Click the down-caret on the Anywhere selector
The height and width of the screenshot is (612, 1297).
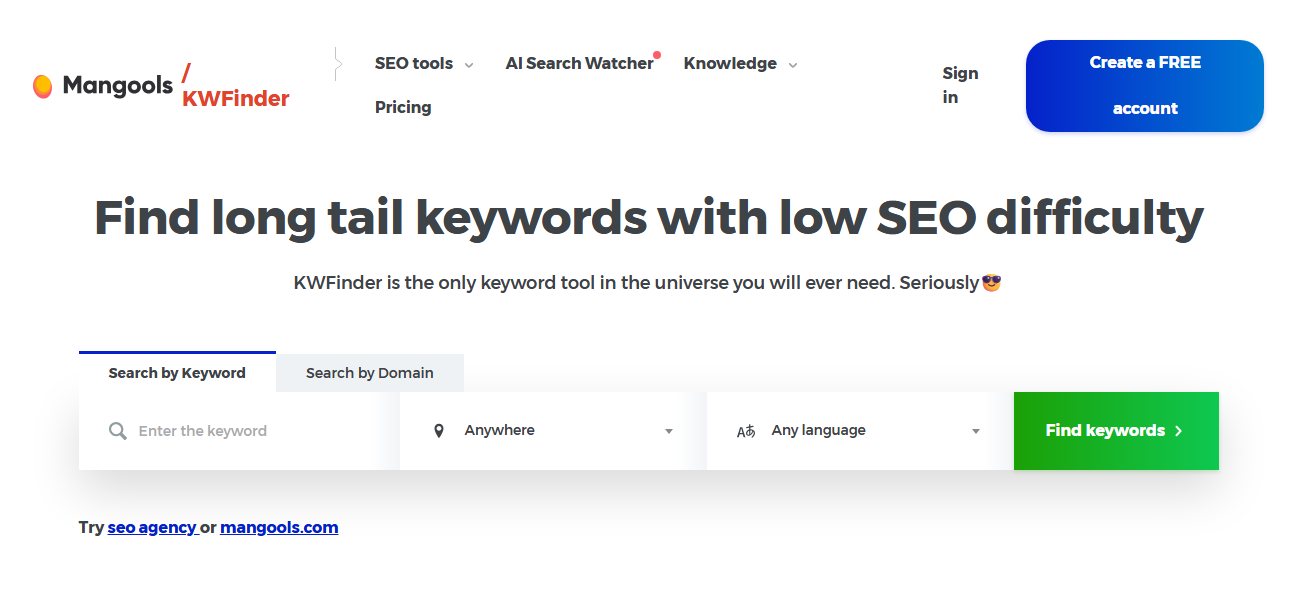click(x=668, y=431)
